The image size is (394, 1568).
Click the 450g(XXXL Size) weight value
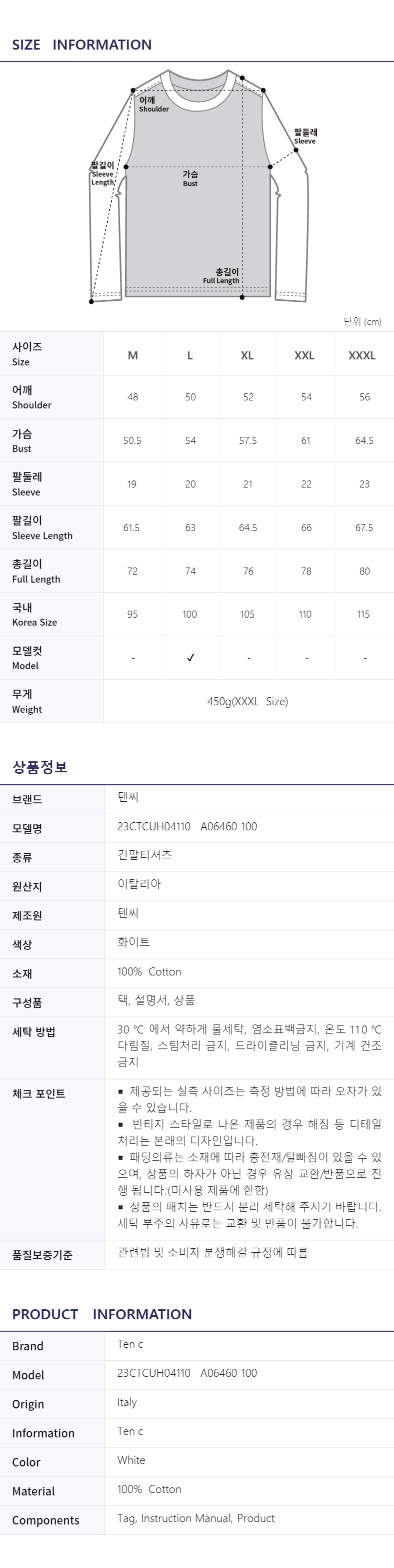click(247, 701)
